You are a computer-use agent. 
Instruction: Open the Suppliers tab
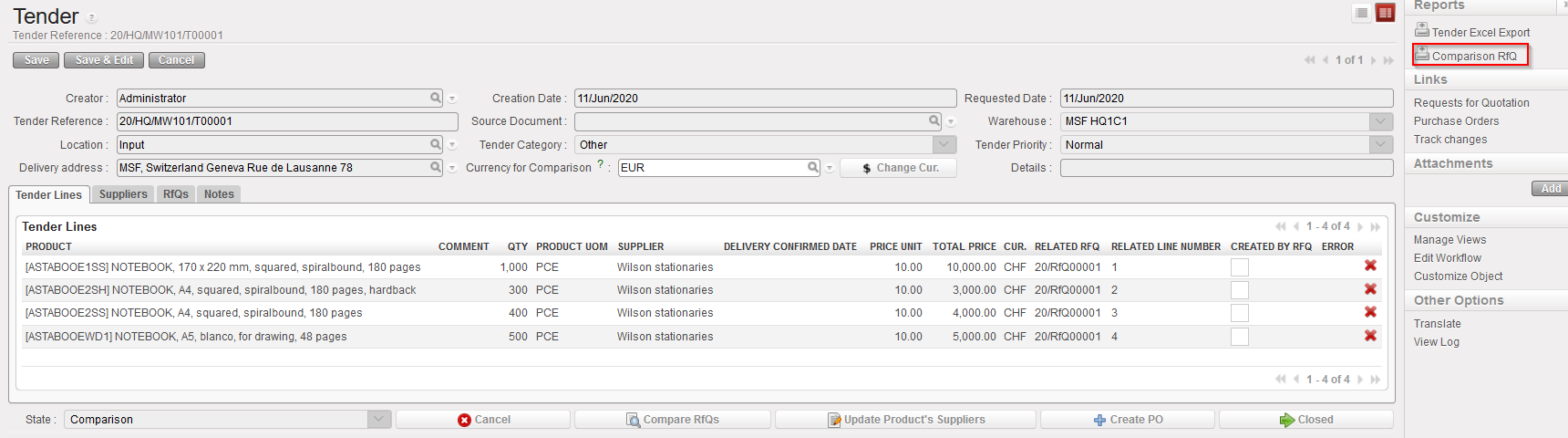click(123, 194)
